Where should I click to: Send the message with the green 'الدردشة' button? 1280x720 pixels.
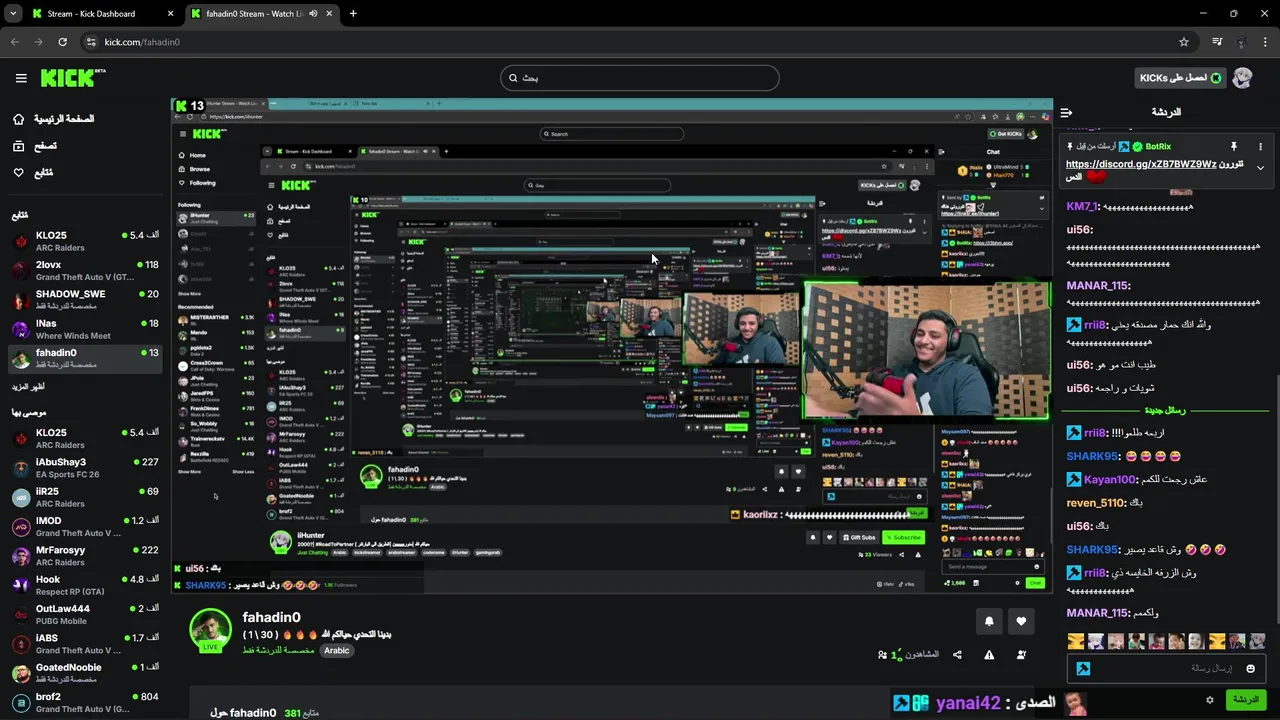point(1246,700)
